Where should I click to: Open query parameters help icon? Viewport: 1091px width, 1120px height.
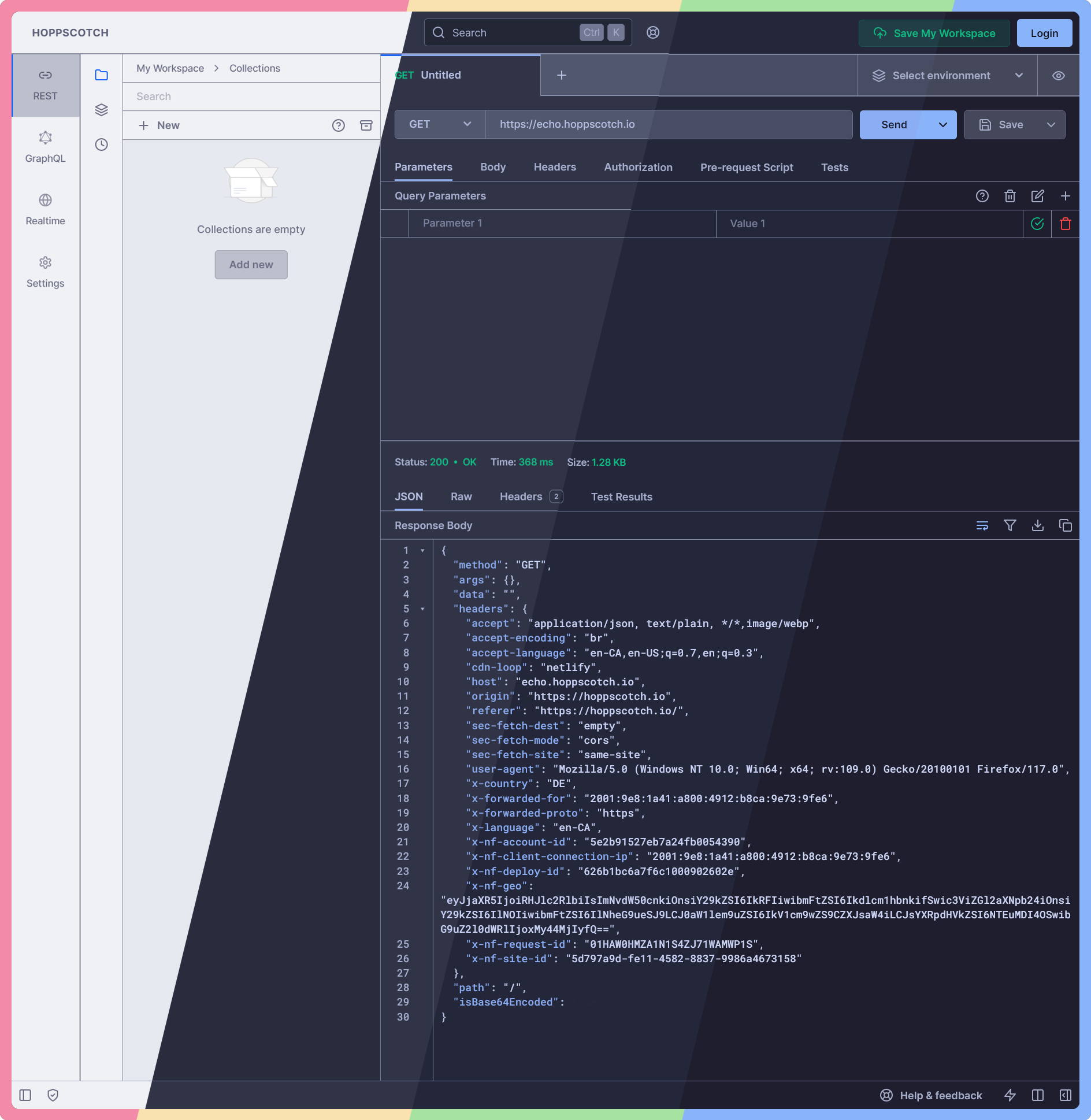click(x=982, y=196)
